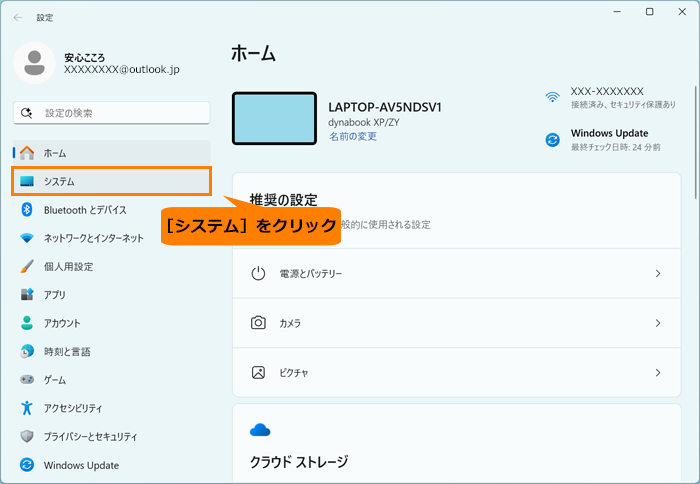Click the Bluetooth icon in sidebar
The width and height of the screenshot is (700, 484).
27,209
